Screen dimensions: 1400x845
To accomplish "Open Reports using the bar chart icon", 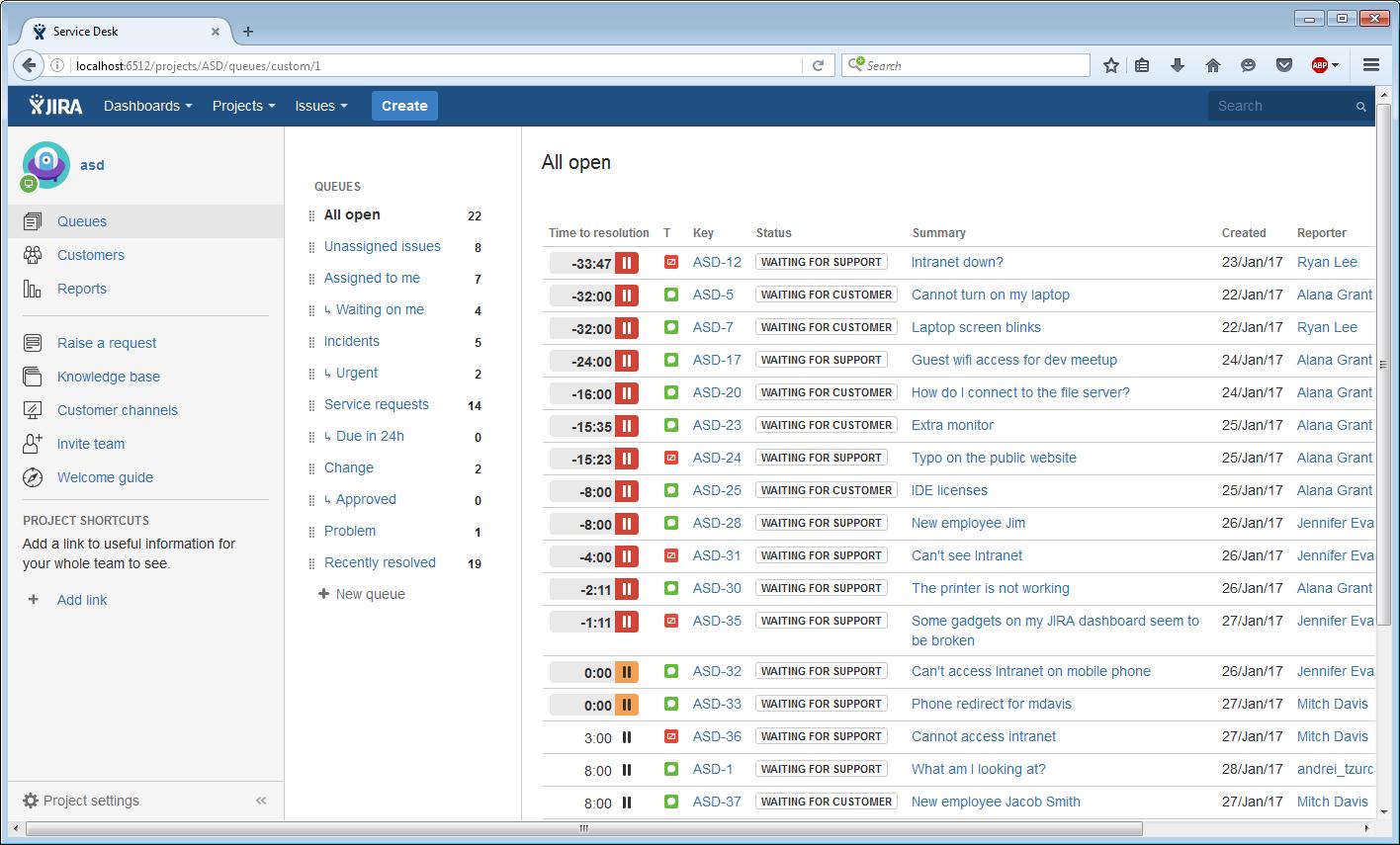I will (x=33, y=289).
